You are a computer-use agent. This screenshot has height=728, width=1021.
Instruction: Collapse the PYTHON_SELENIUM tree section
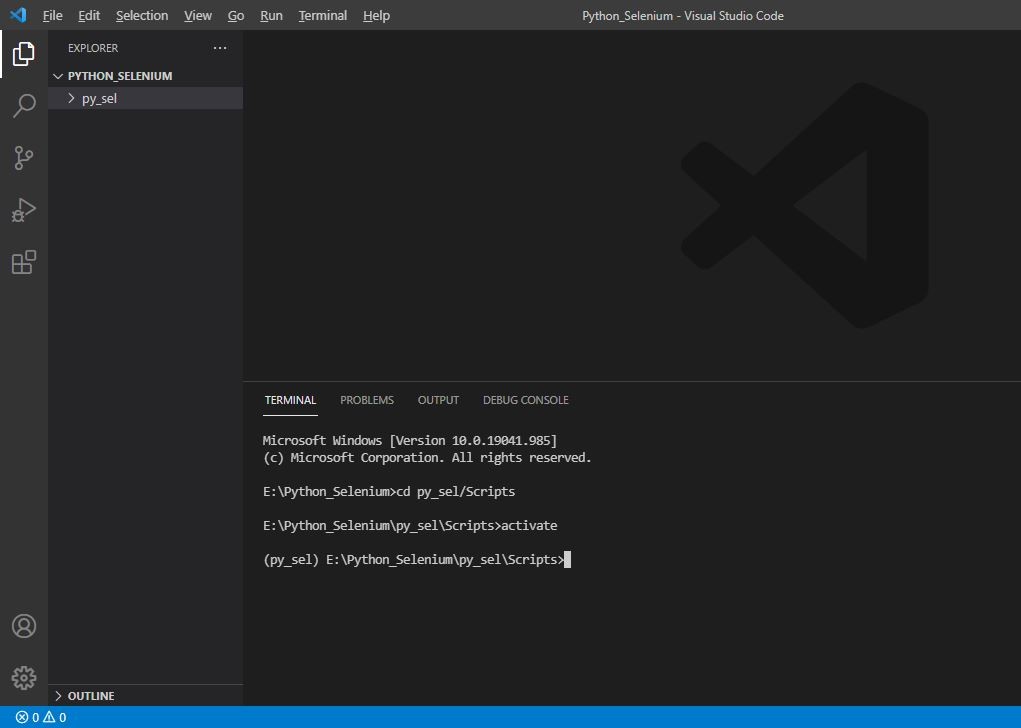click(58, 75)
